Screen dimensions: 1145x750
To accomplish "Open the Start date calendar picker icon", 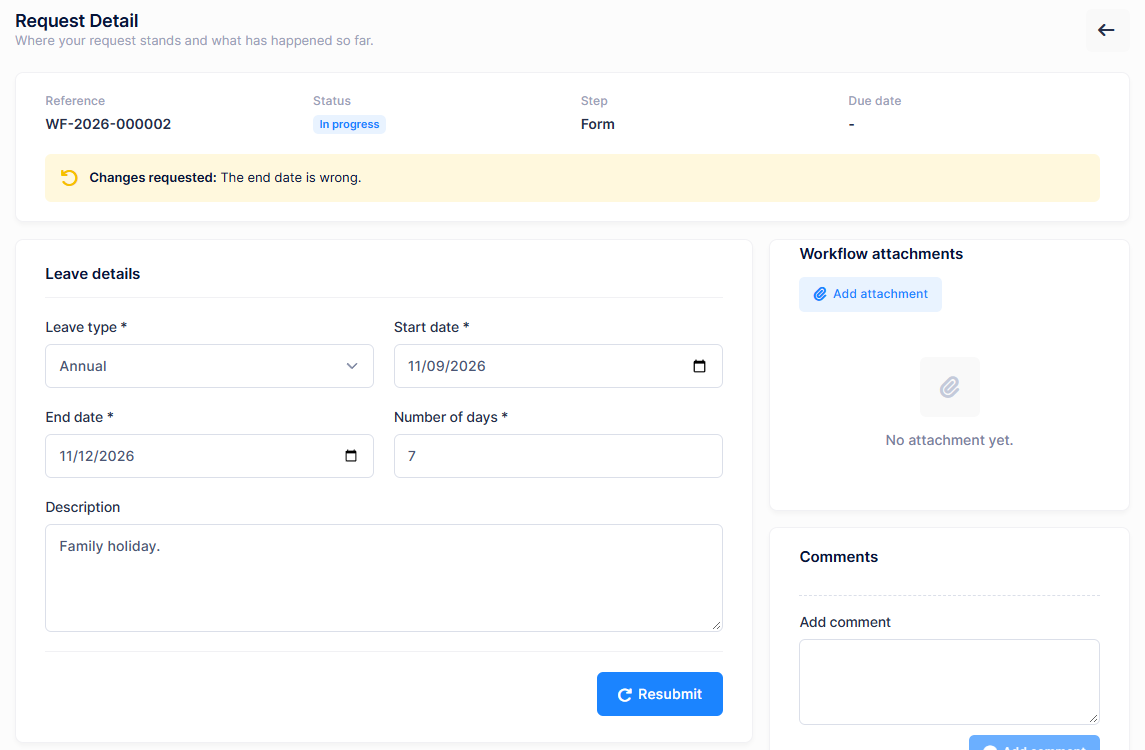I will point(699,366).
